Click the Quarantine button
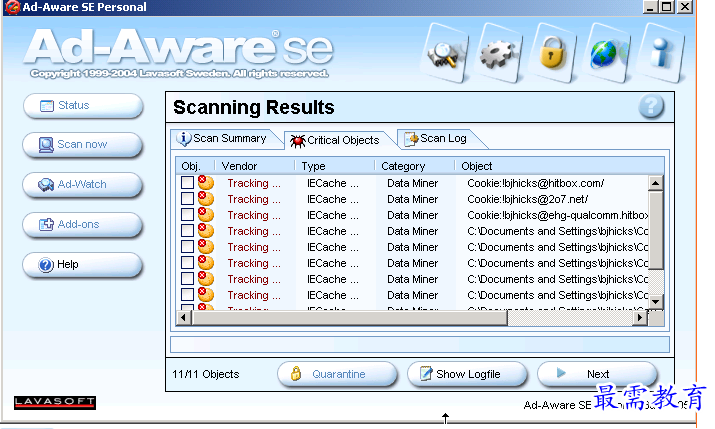 click(x=337, y=374)
